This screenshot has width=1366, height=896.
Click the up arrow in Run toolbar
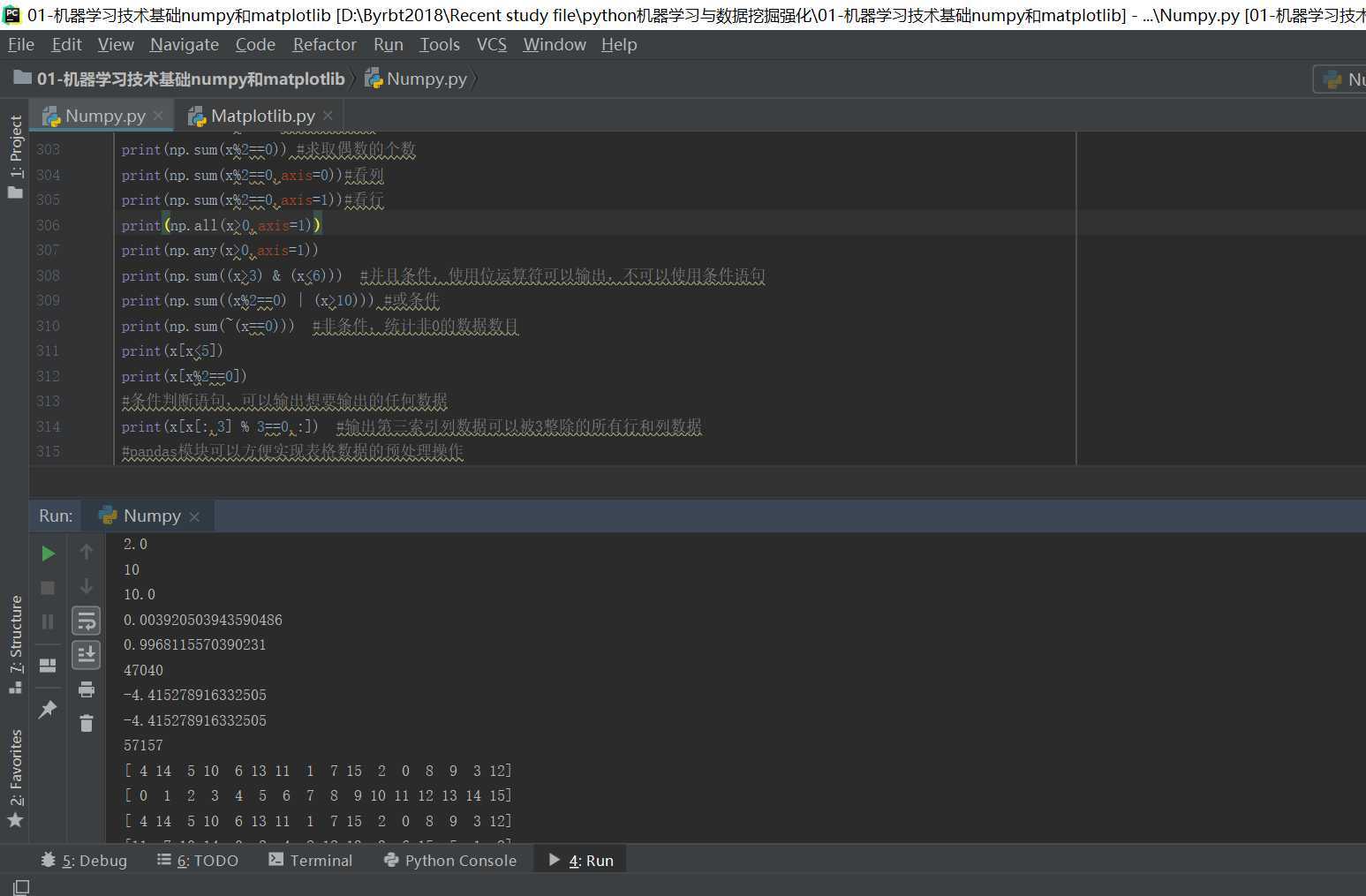coord(87,553)
